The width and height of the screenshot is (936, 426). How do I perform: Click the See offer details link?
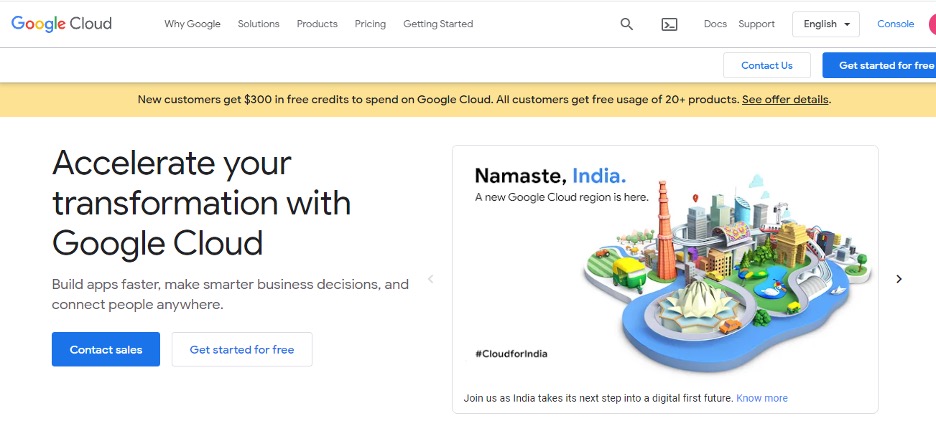785,100
